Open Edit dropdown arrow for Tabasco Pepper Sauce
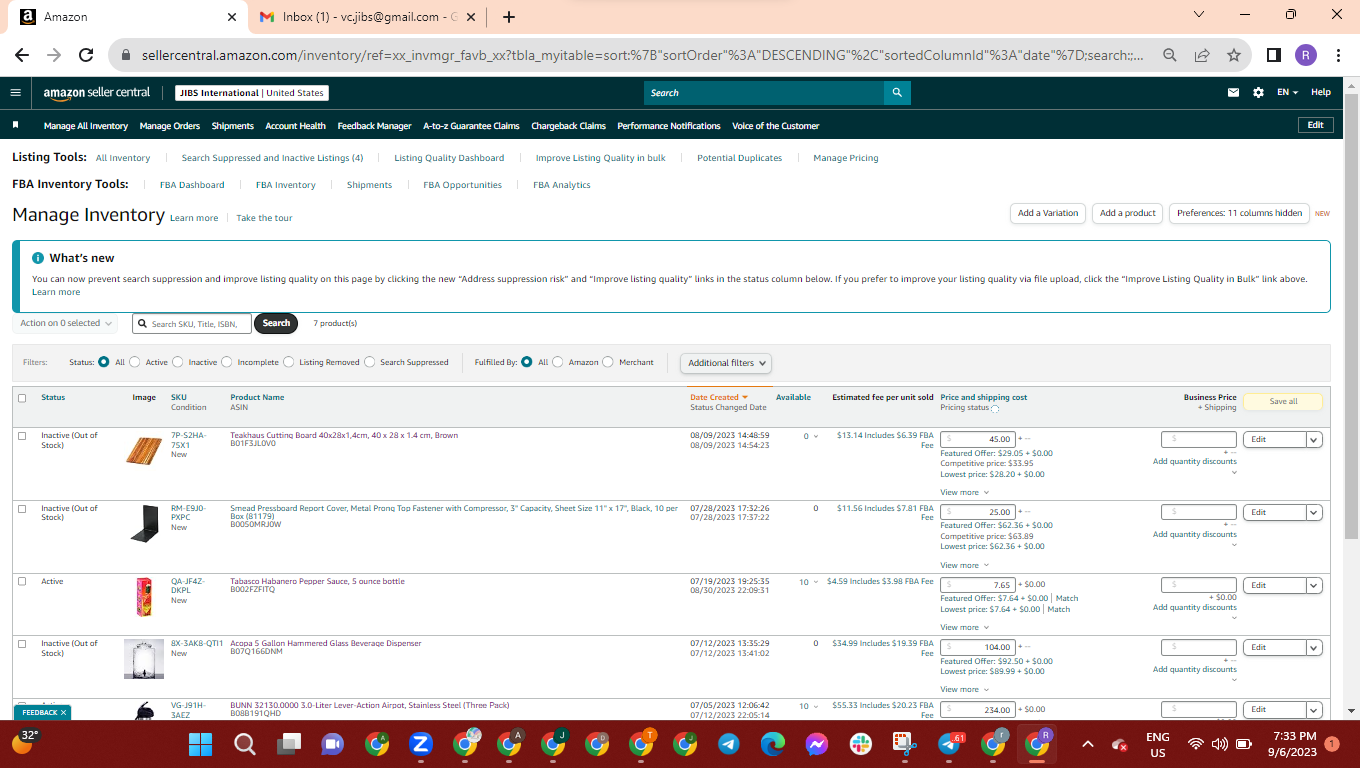Image resolution: width=1360 pixels, height=768 pixels. click(x=1314, y=585)
